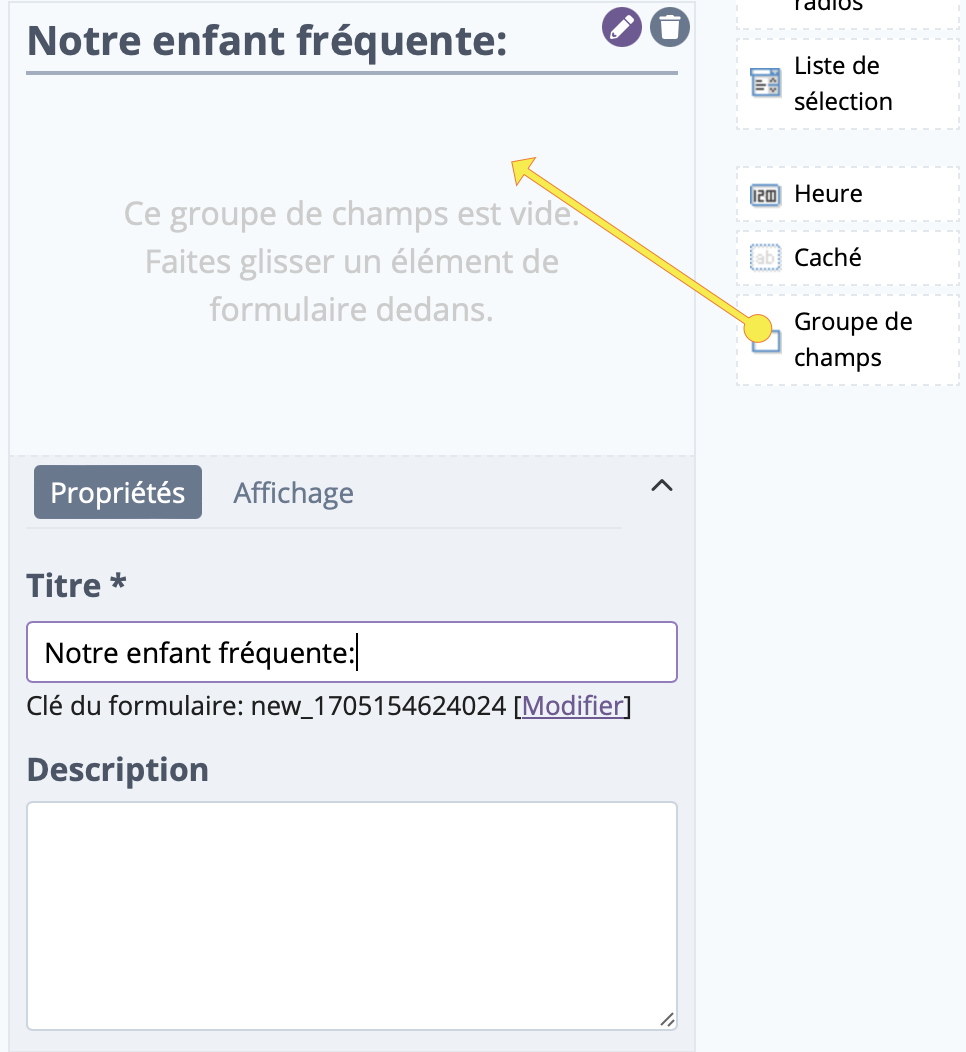The width and height of the screenshot is (966, 1052).
Task: Click the Description textarea resize handle
Action: 667,1020
